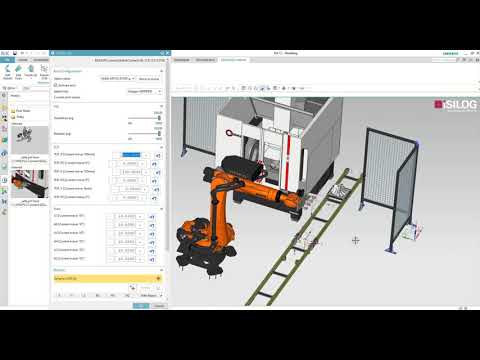The image size is (480, 360).
Task: Collapse the jog rate section with sliders
Action: [162, 106]
